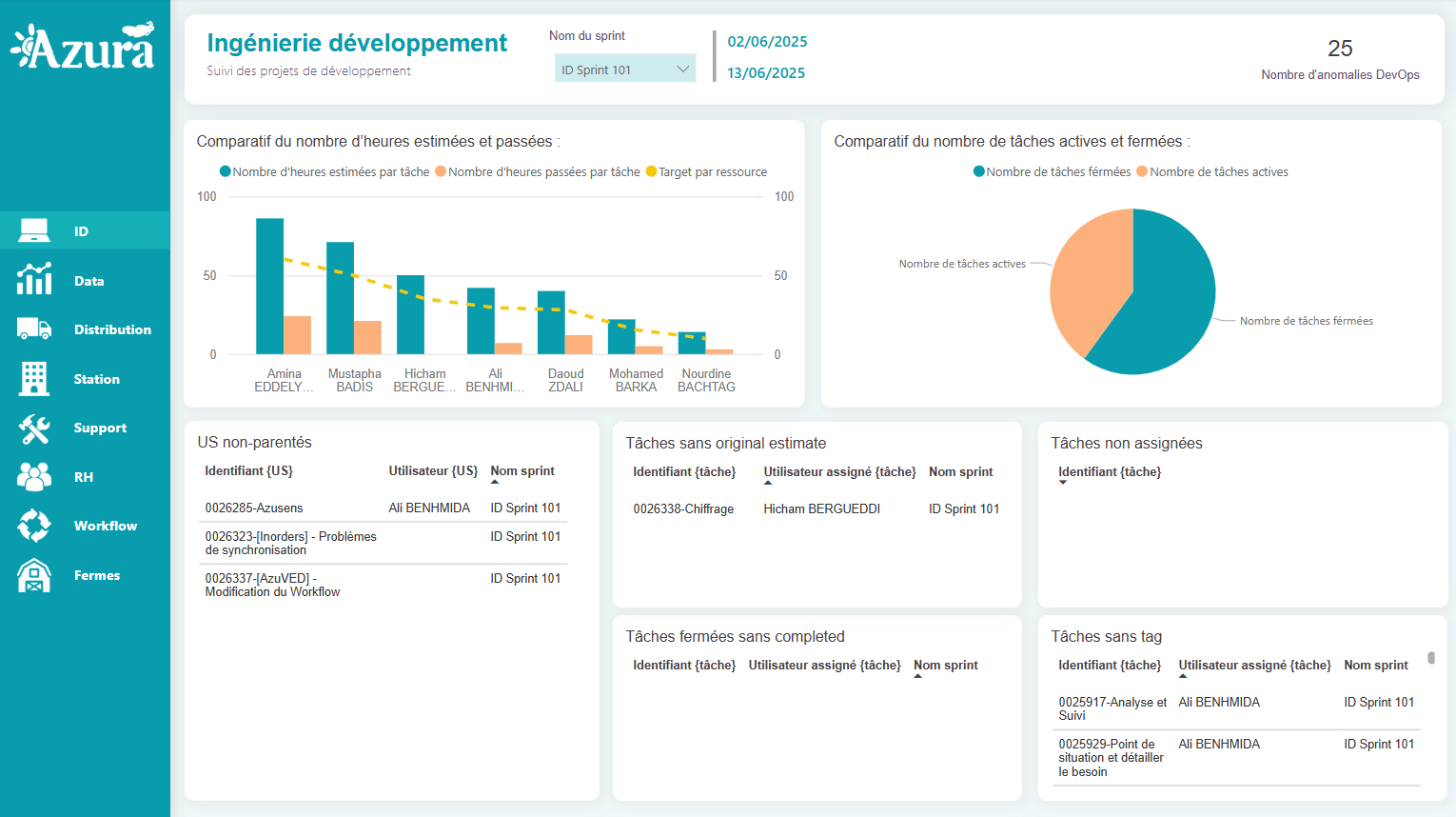Open the Support tools icon
This screenshot has height=817, width=1456.
[34, 428]
